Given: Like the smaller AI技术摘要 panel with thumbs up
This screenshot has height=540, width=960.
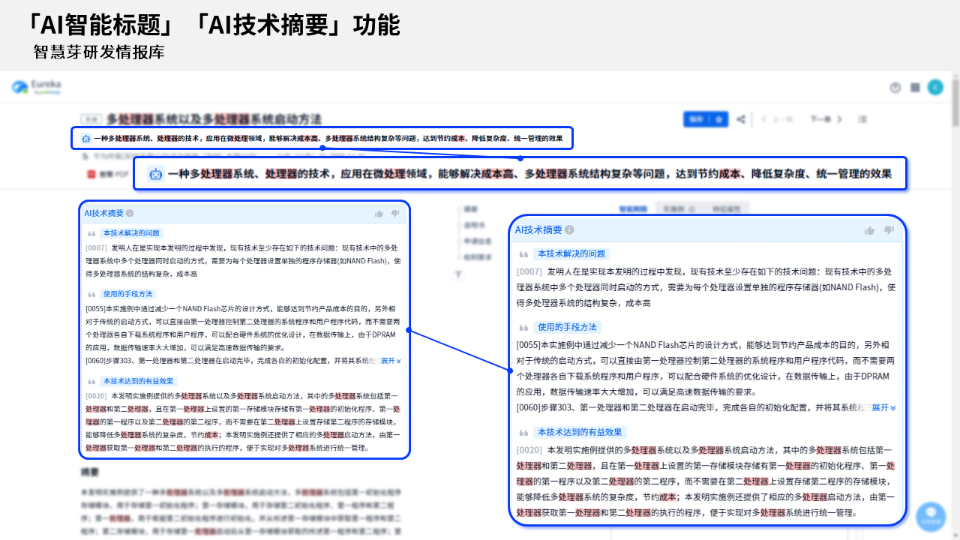Looking at the screenshot, I should pos(379,214).
